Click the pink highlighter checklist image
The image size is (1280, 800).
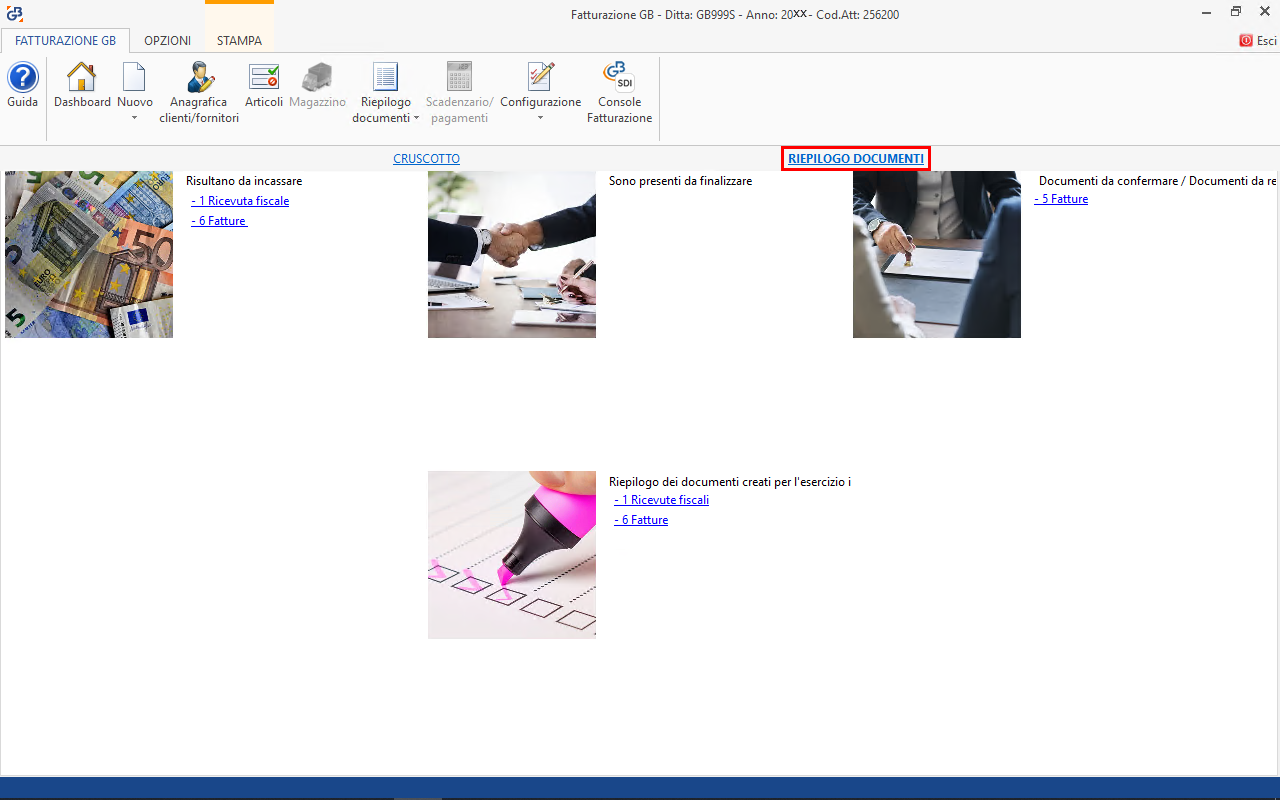(511, 554)
